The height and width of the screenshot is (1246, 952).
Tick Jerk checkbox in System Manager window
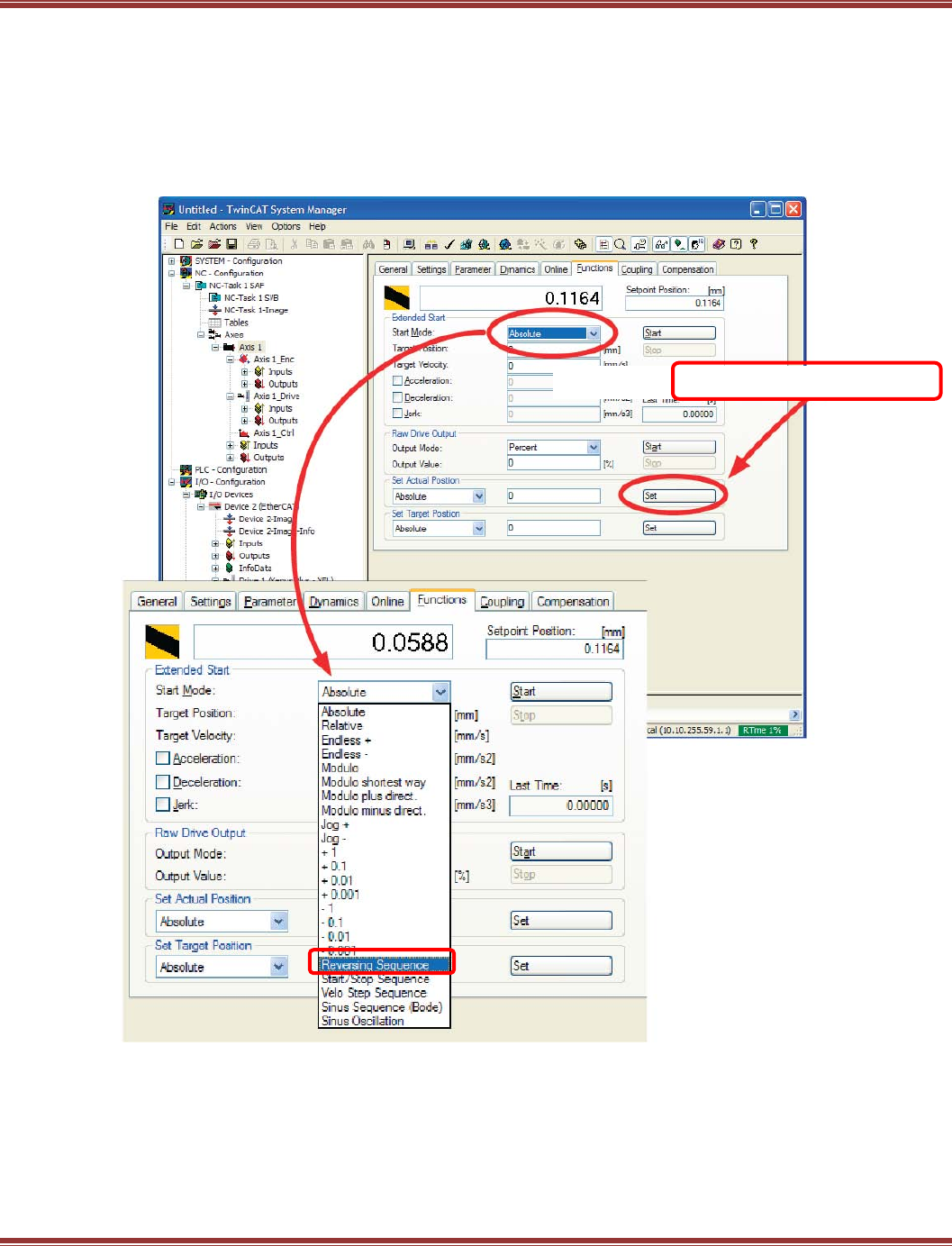click(397, 414)
